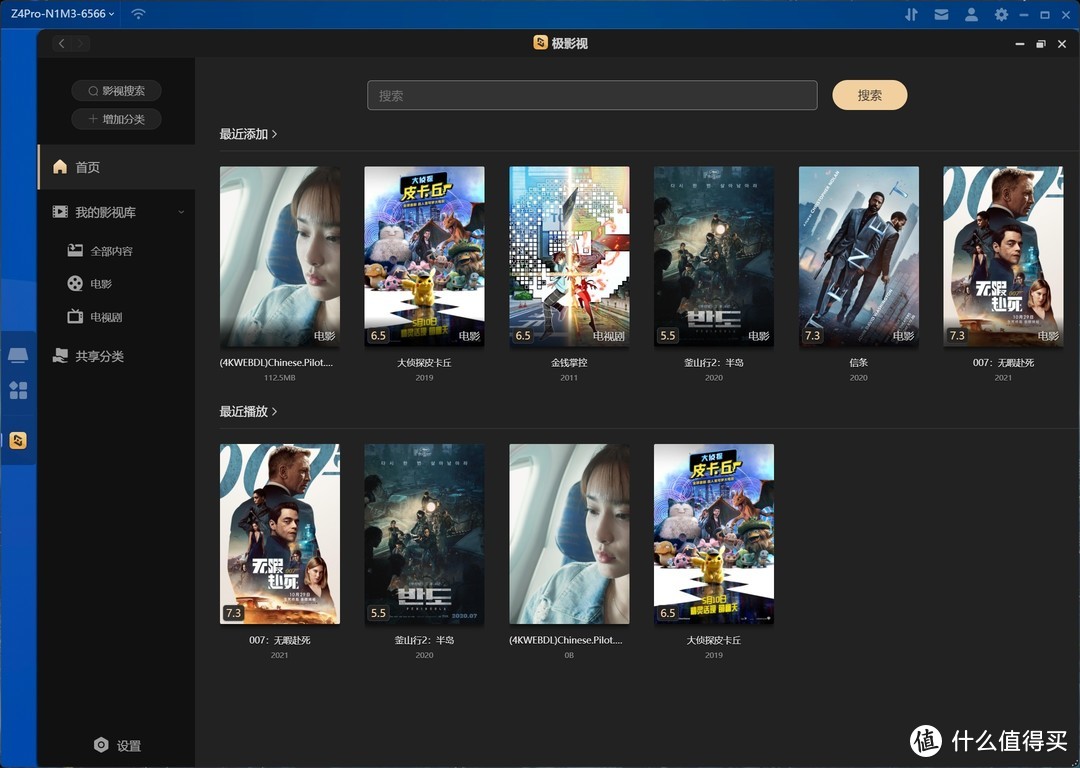Click the user account icon in top bar
This screenshot has height=768, width=1080.
[x=969, y=14]
